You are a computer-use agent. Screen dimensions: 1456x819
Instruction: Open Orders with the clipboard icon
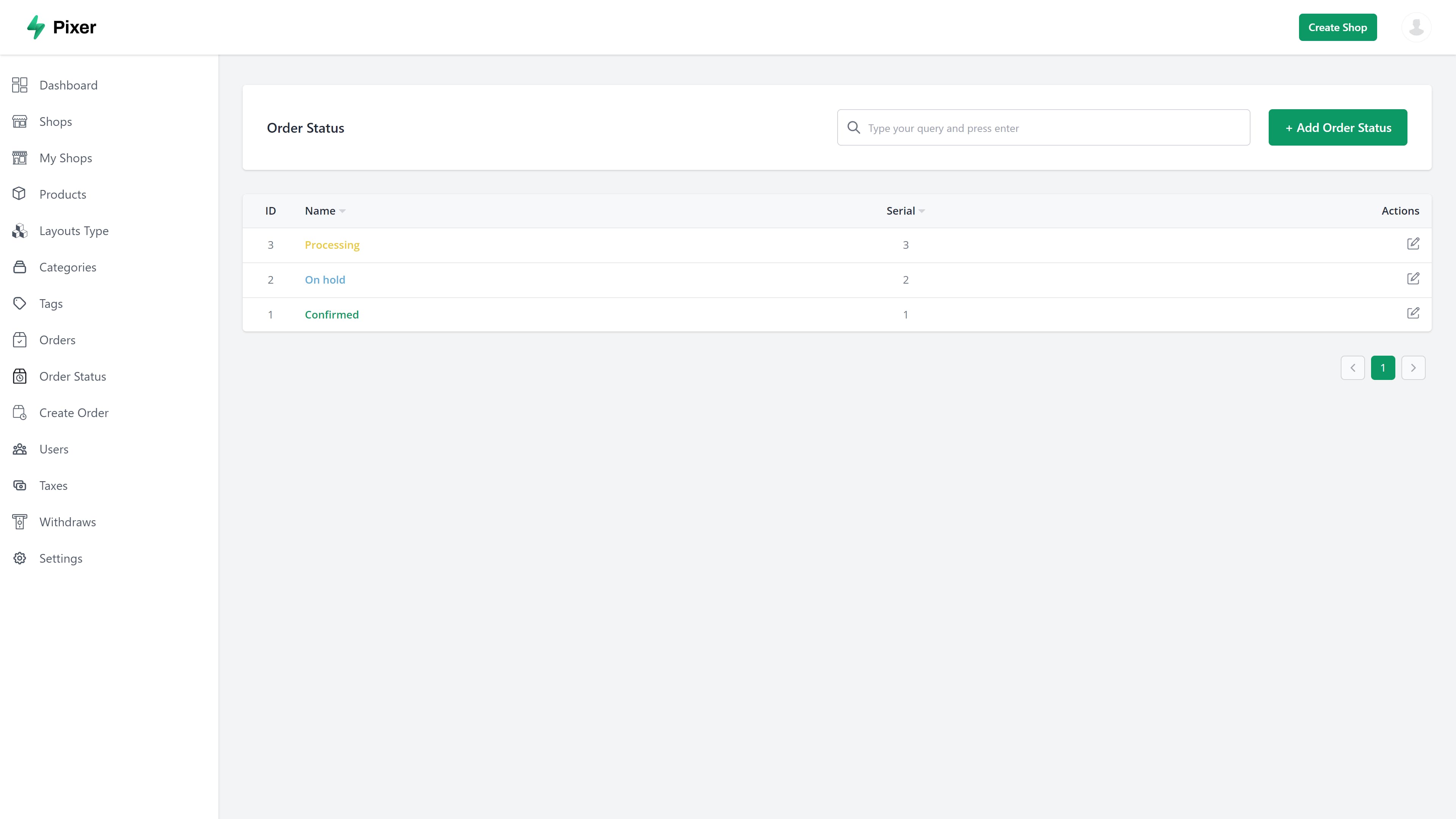pyautogui.click(x=19, y=340)
